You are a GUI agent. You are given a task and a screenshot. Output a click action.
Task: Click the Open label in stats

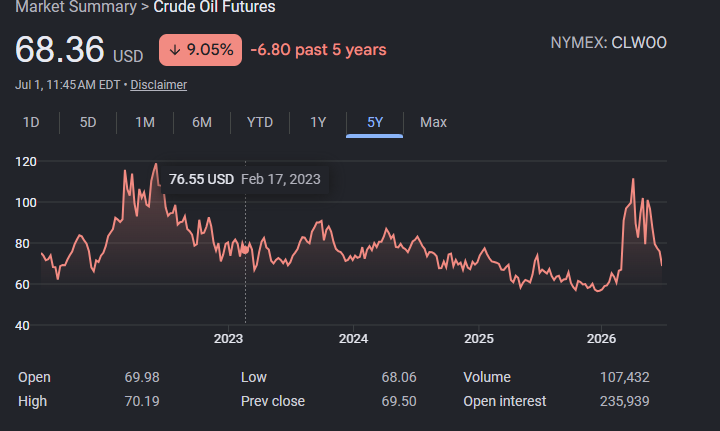[x=34, y=377]
